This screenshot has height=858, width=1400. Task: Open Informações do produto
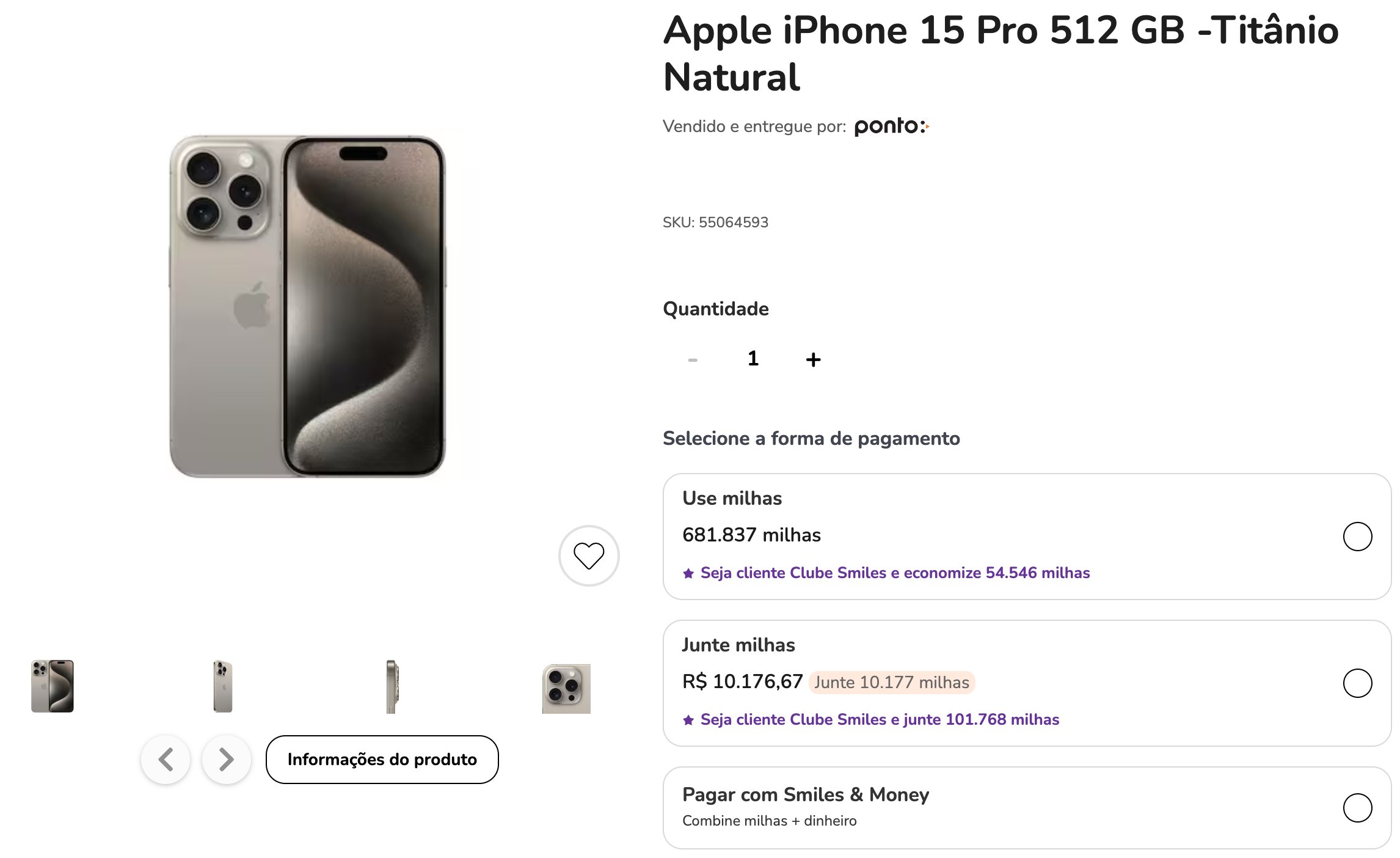382,760
